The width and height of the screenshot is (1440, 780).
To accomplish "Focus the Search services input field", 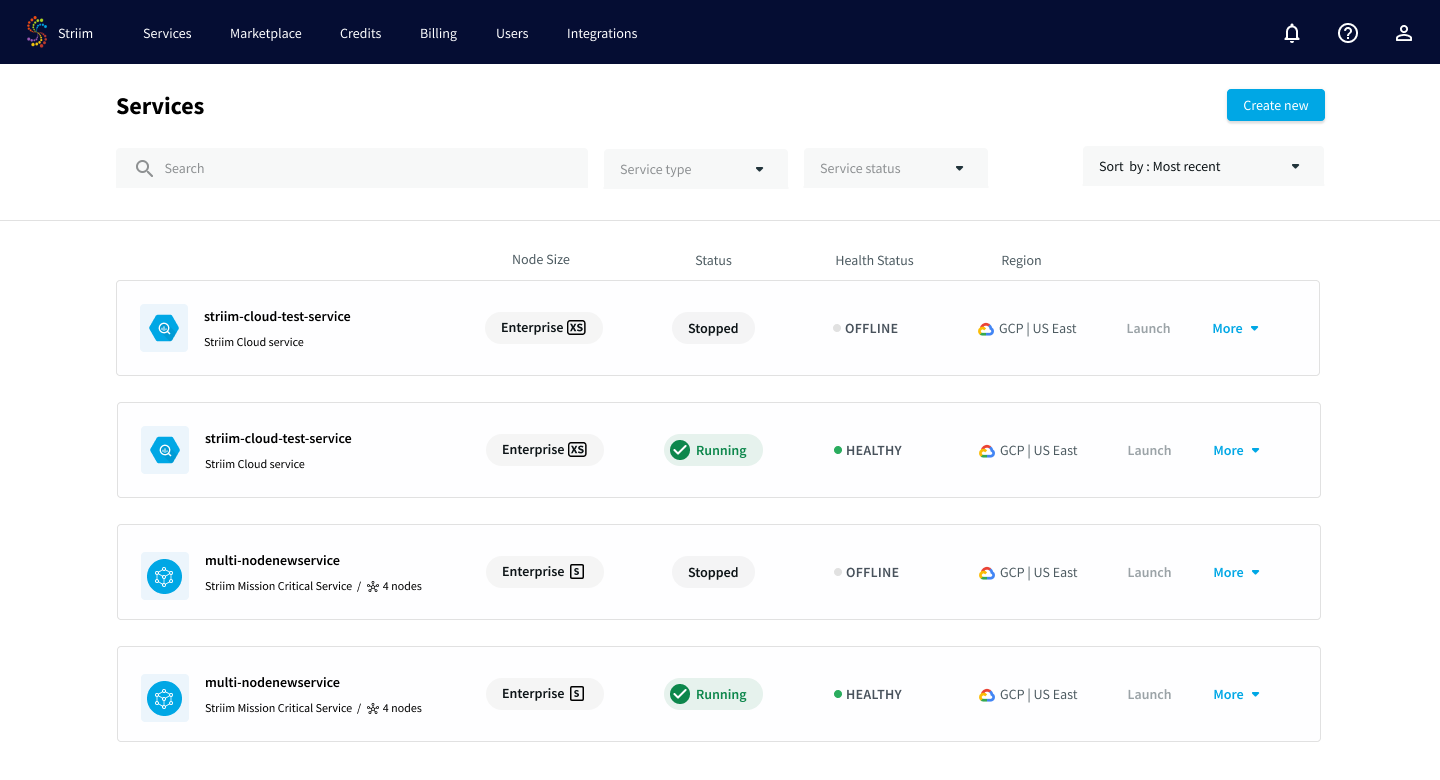I will point(352,168).
